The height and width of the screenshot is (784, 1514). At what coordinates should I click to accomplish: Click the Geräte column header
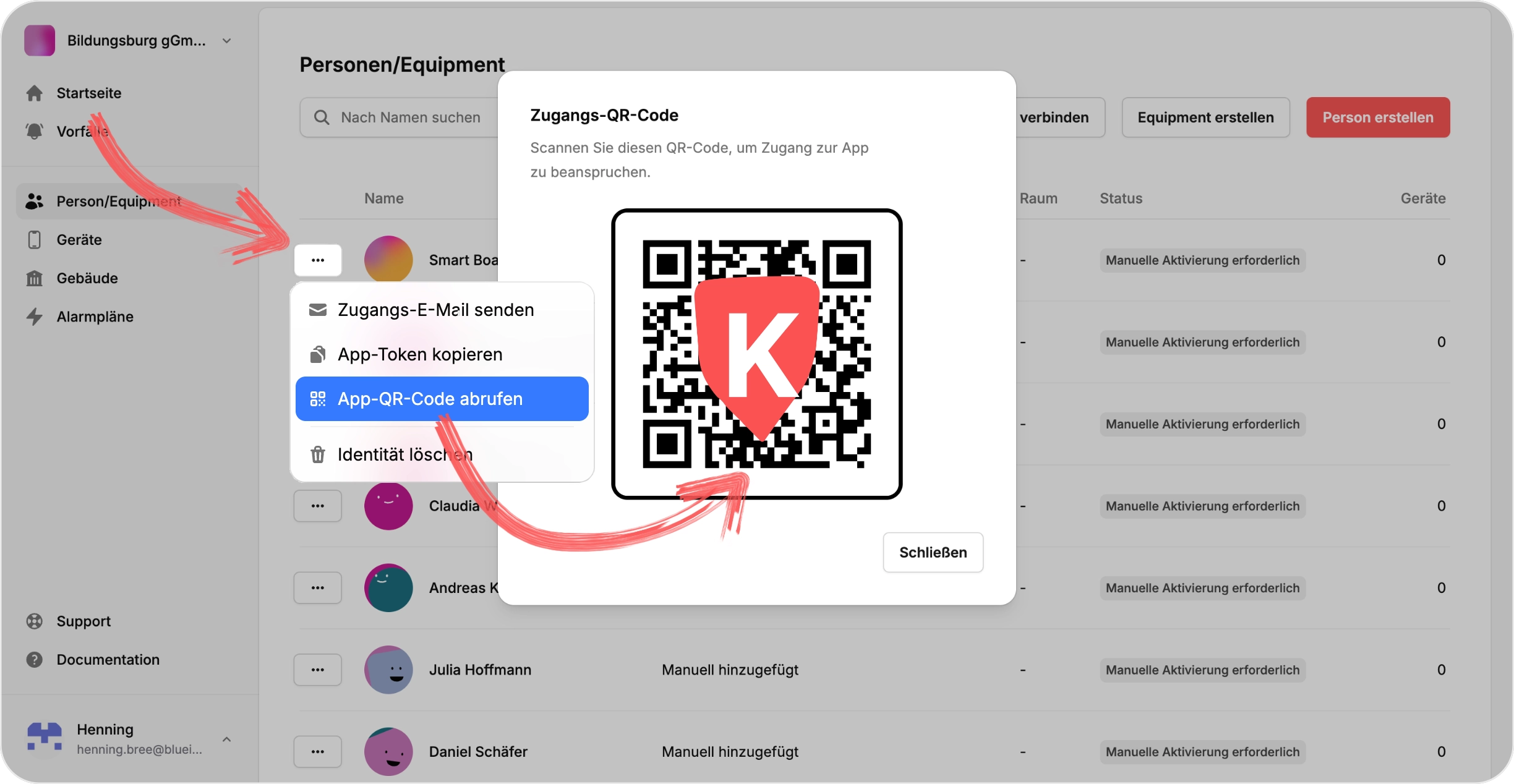coord(1423,198)
